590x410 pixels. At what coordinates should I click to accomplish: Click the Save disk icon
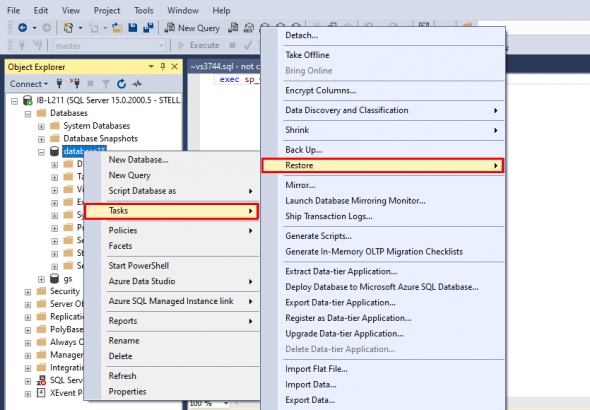click(x=133, y=27)
